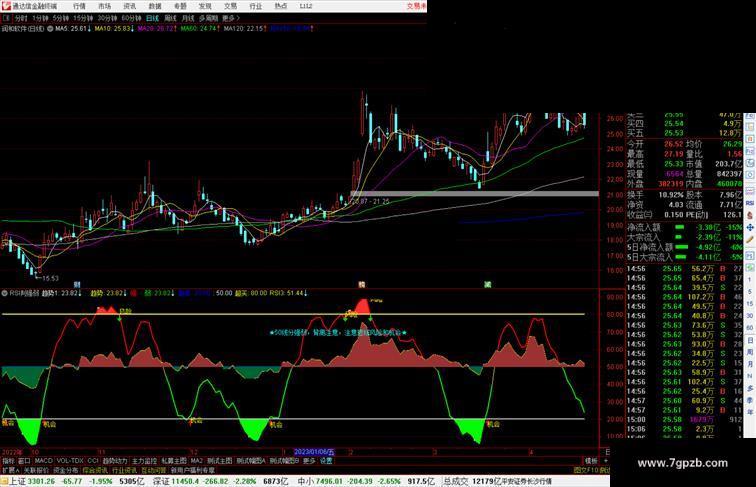Viewport: 756px width, 487px height.
Task: Expand 更多 timeframe options
Action: 230,18
